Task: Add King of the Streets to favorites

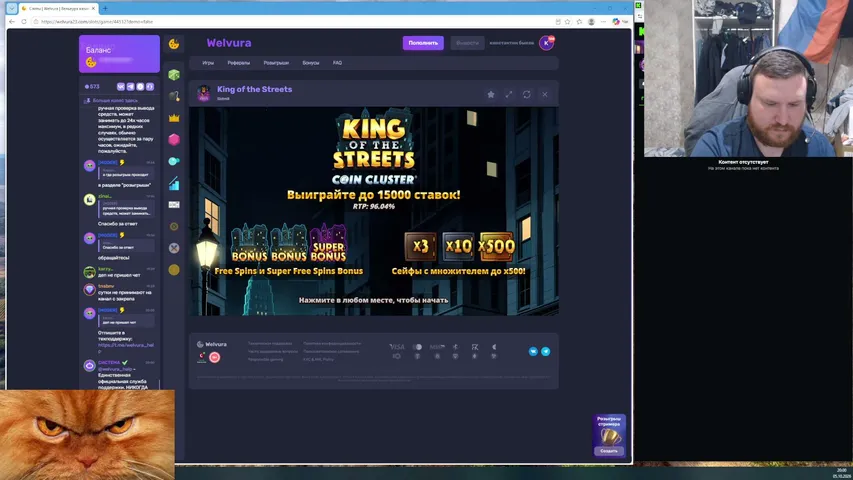Action: (x=491, y=94)
